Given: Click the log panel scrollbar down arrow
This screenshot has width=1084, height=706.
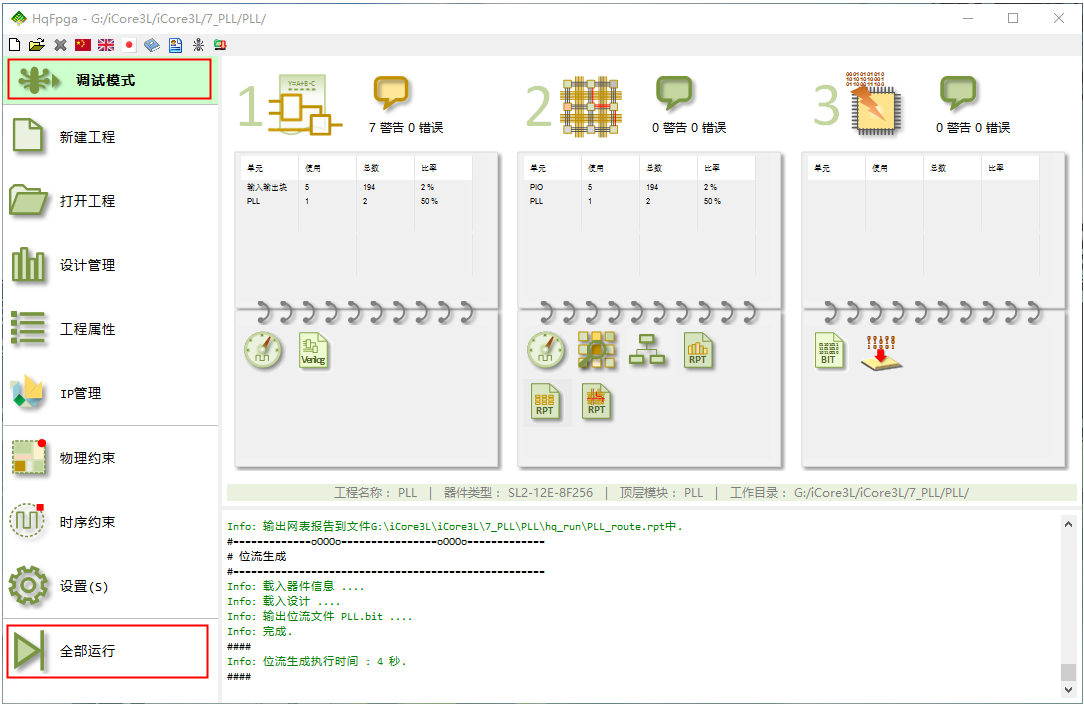Looking at the screenshot, I should [1068, 690].
